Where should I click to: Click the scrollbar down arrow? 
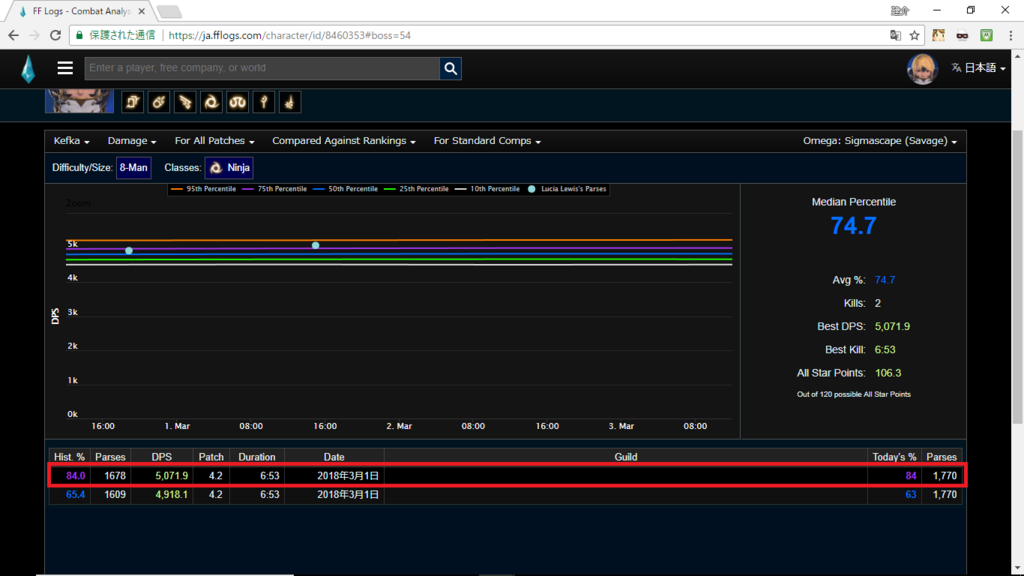point(1017,569)
